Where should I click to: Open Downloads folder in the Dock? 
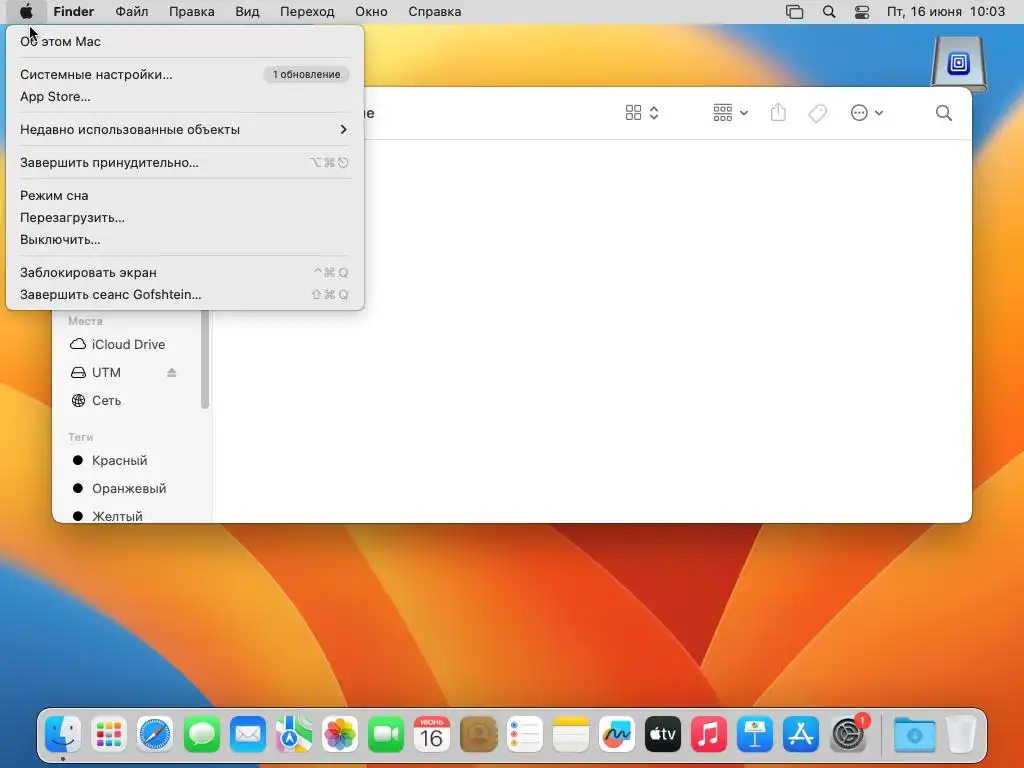coord(914,735)
